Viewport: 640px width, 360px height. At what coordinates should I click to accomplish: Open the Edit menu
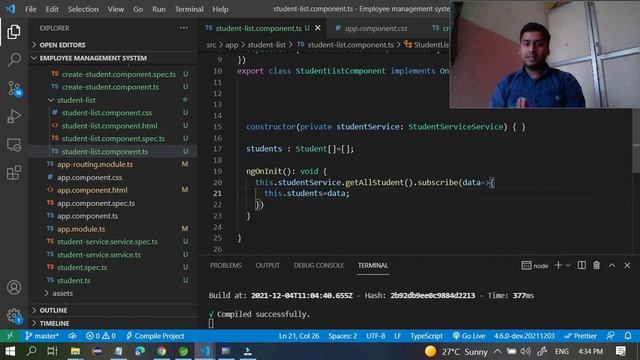pos(52,9)
